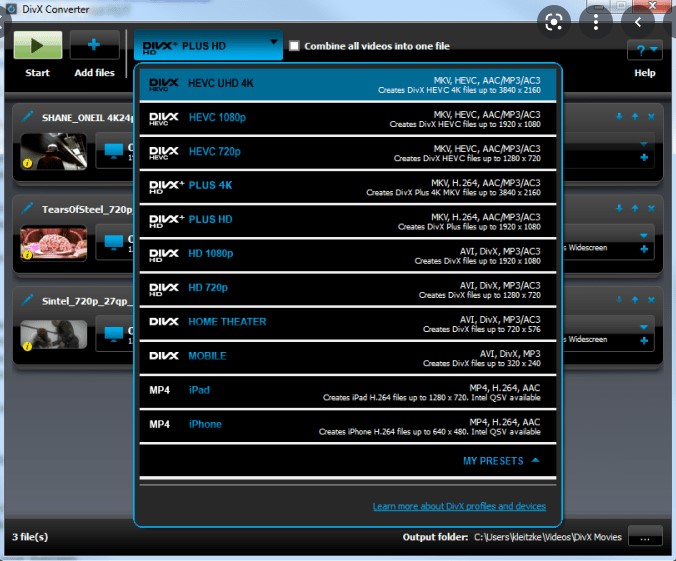
Task: Open the three-dot more options overlay
Action: (x=596, y=22)
